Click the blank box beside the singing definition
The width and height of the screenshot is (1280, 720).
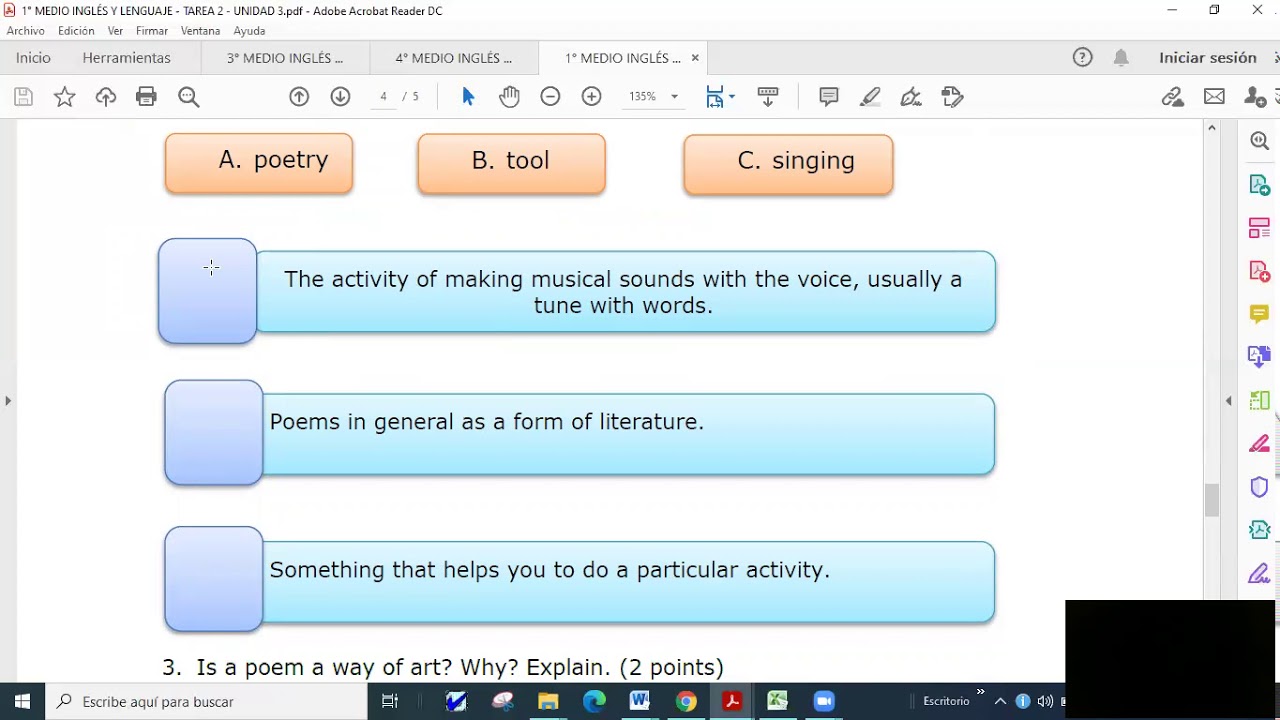click(207, 291)
